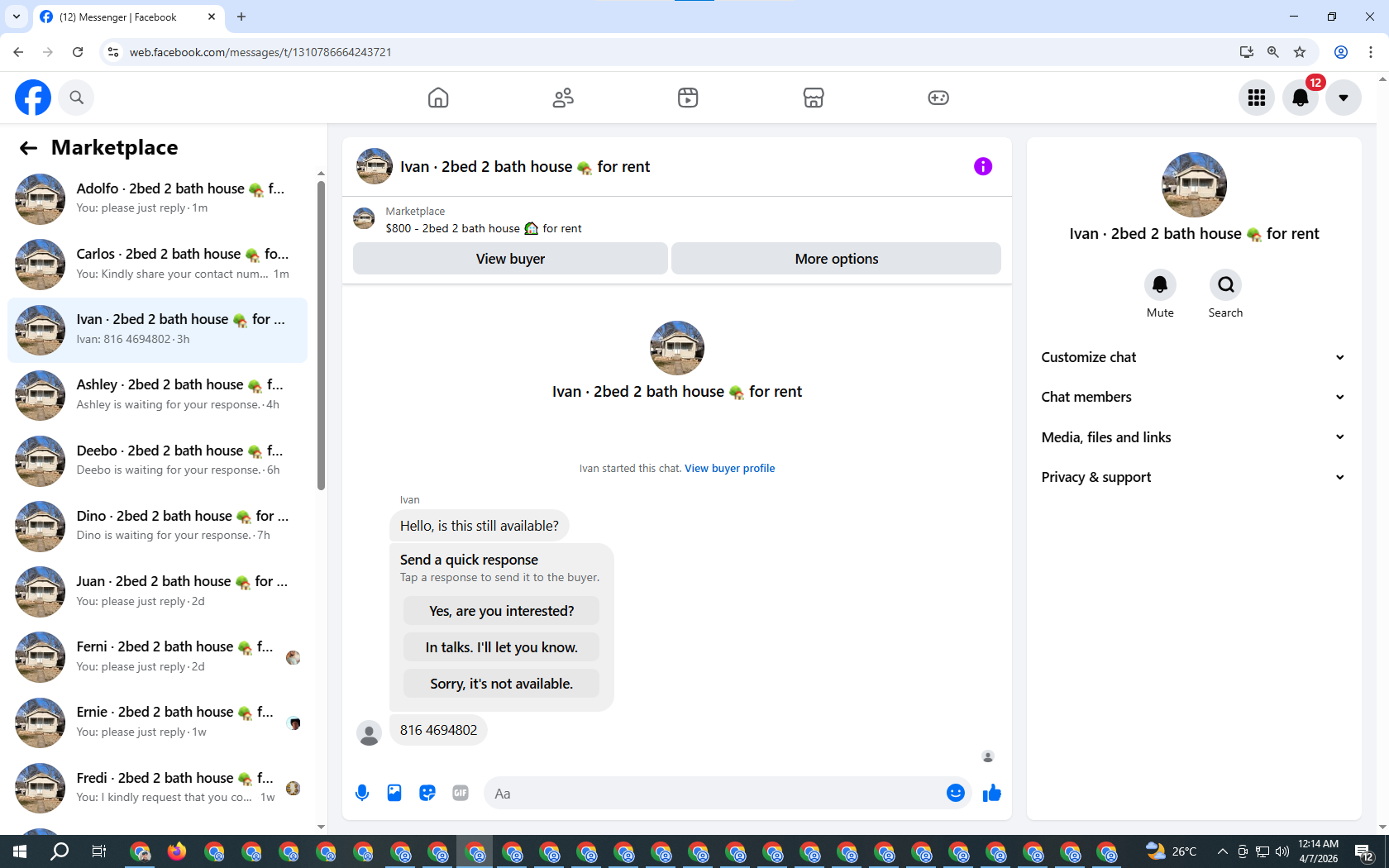Mute this conversation
The image size is (1389, 868).
[x=1160, y=285]
